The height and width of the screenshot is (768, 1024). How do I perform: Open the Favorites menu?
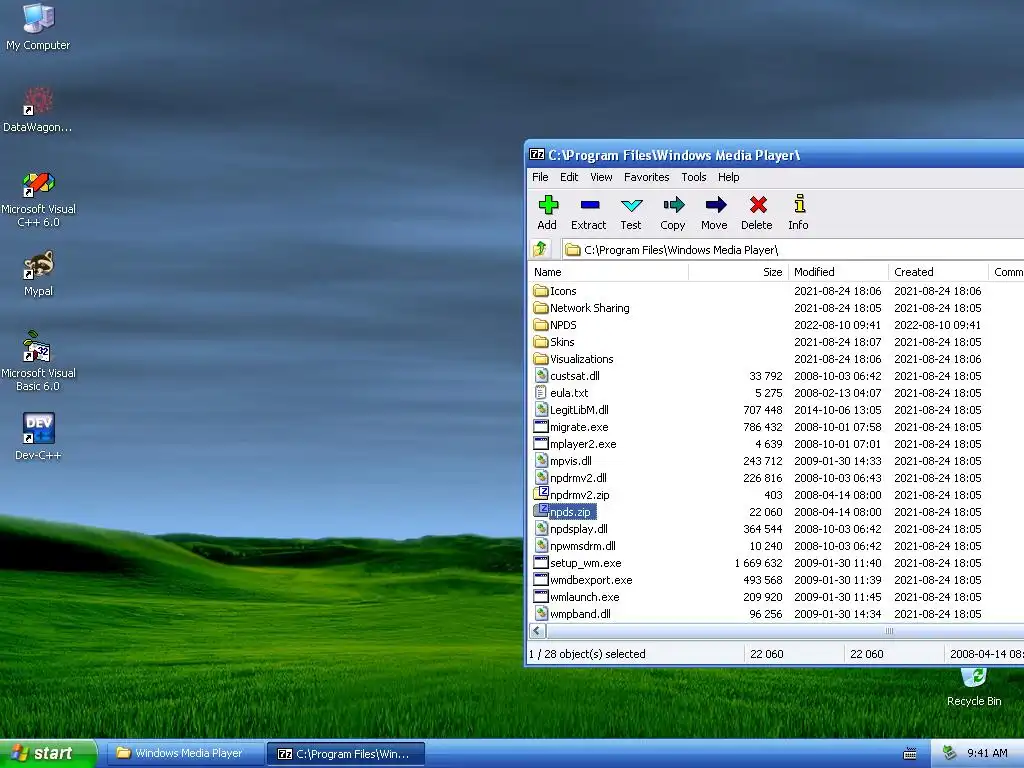647,177
